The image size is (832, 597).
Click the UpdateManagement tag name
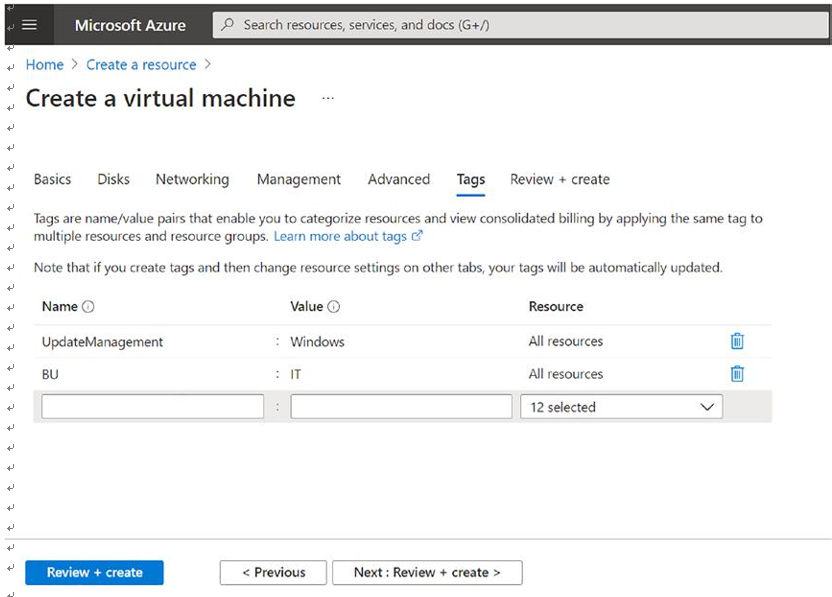coord(102,342)
